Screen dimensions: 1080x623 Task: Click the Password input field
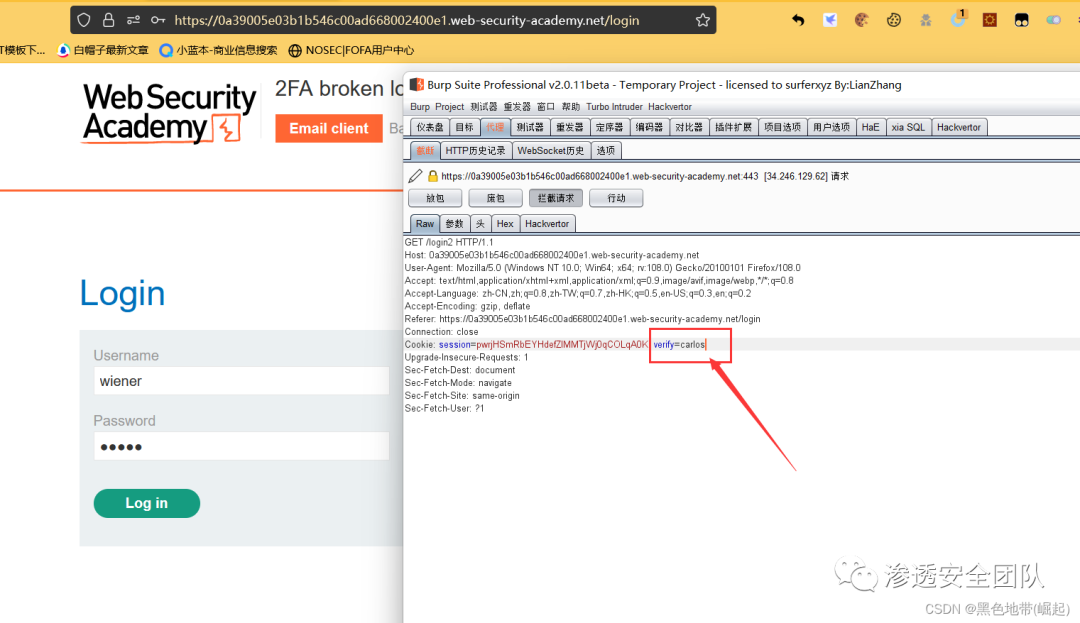[241, 446]
